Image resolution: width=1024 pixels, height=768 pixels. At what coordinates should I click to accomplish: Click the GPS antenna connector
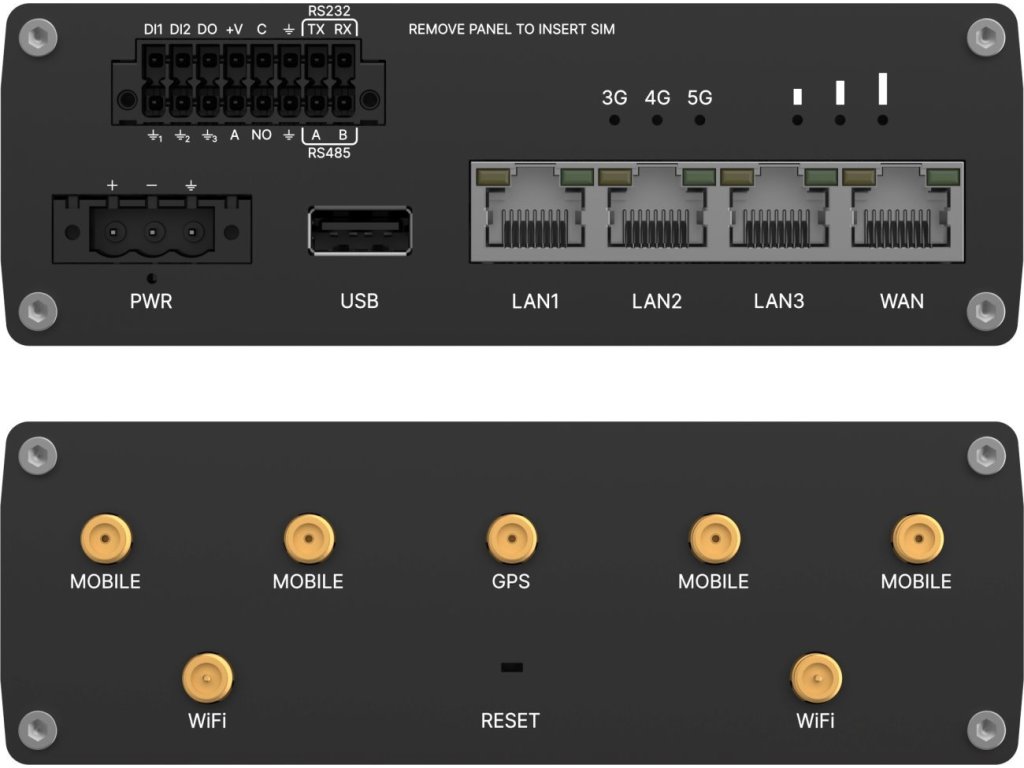tap(510, 540)
